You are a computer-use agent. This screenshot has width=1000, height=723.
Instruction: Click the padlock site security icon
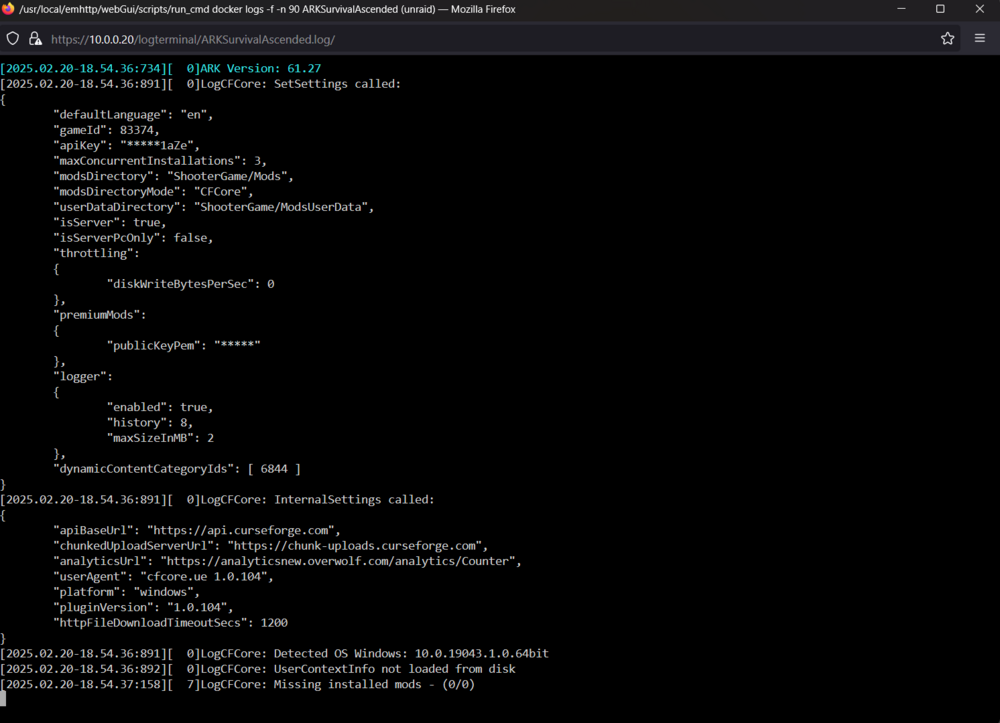pyautogui.click(x=35, y=39)
